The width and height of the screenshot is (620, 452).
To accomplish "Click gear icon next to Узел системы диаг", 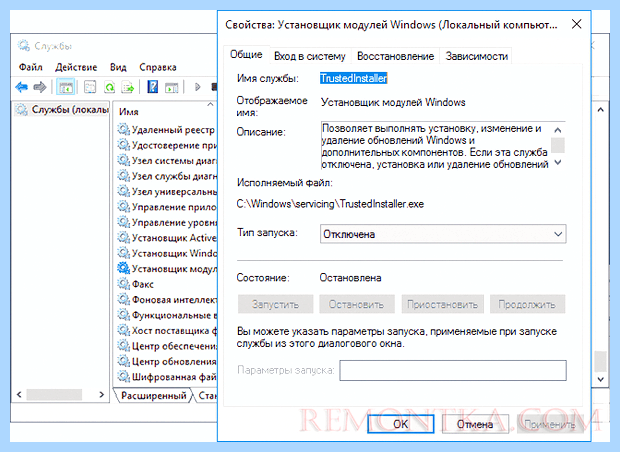I will point(123,161).
